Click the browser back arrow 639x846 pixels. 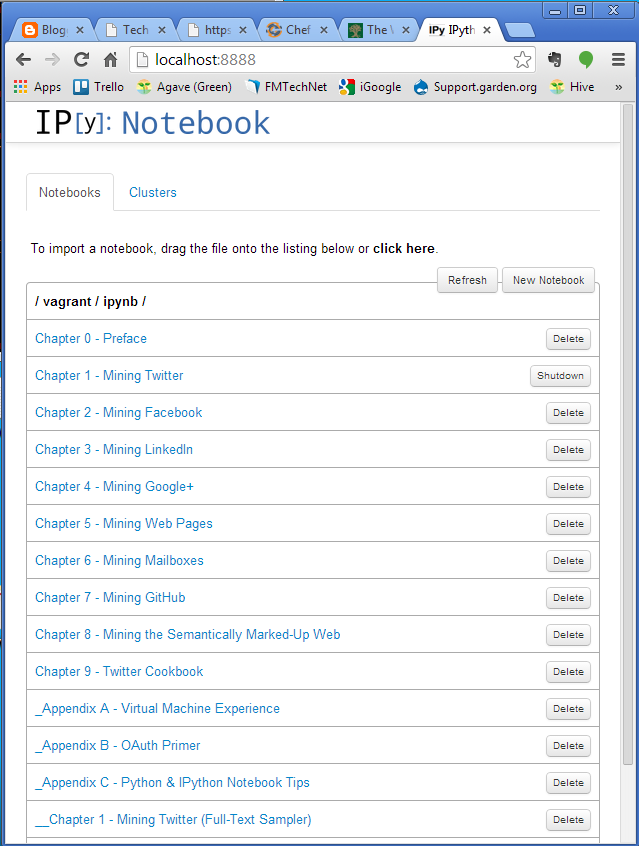pos(23,60)
